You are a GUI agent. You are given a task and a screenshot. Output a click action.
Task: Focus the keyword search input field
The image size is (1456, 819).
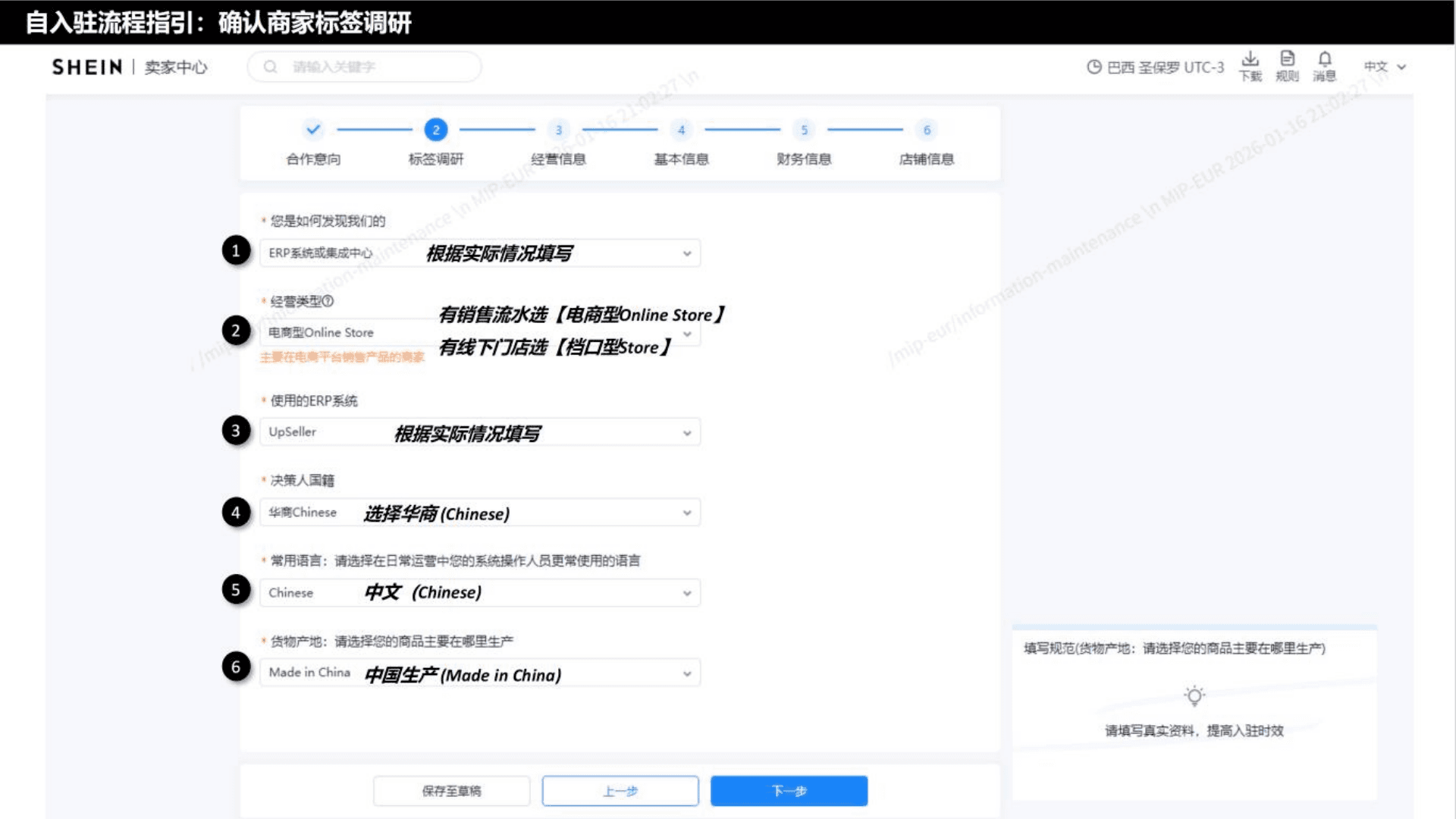point(364,67)
